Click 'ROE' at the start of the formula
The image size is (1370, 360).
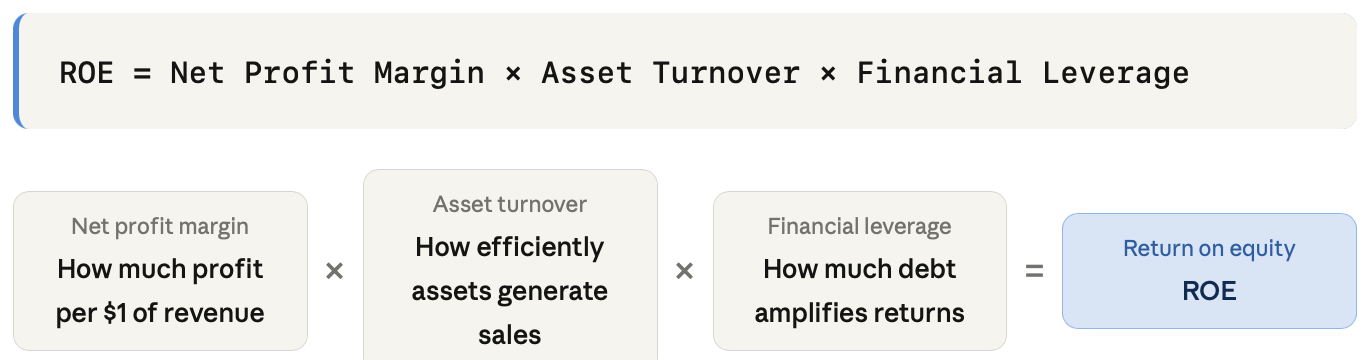[87, 73]
